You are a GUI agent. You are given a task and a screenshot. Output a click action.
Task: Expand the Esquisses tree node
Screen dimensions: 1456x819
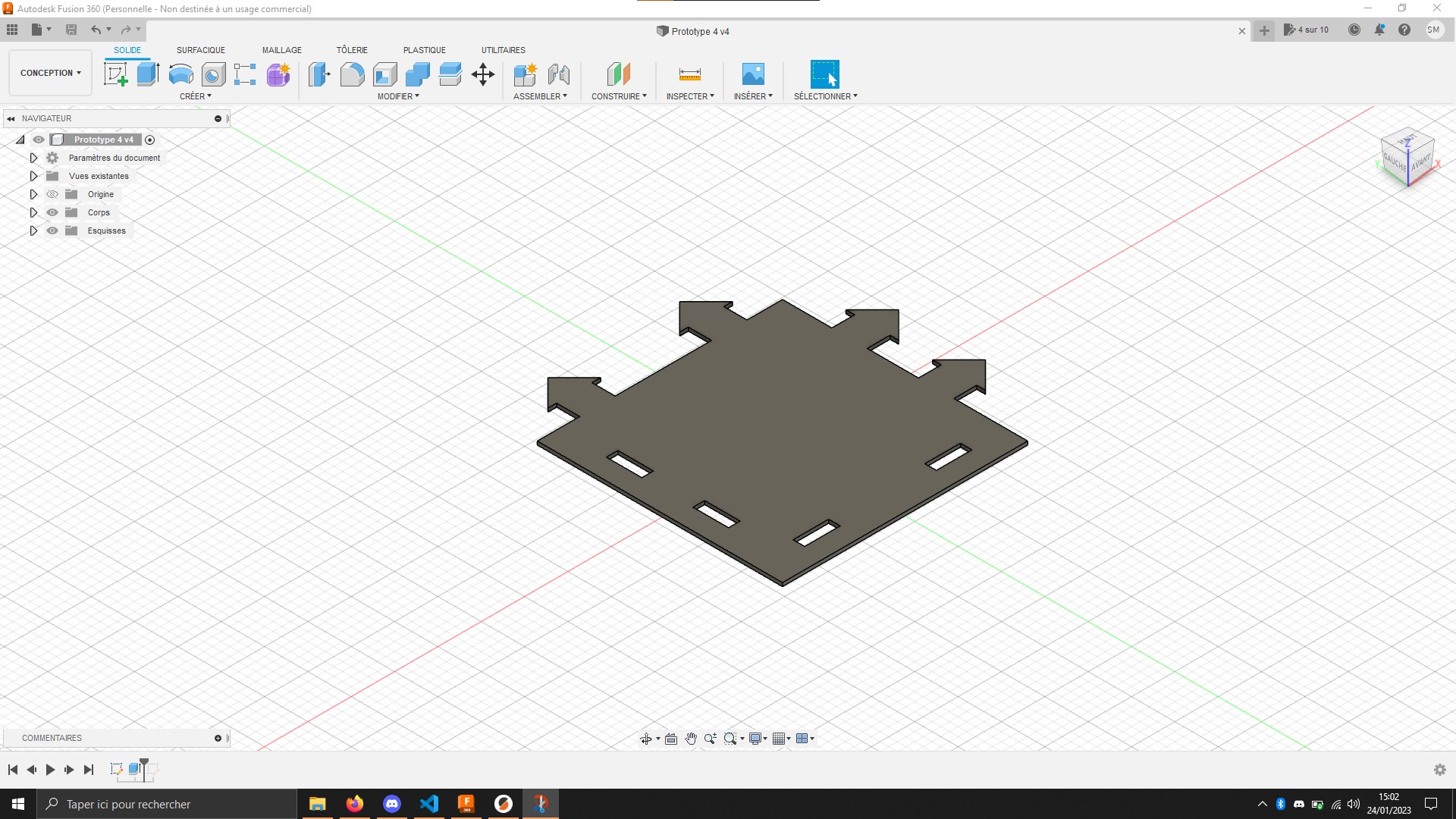pos(33,231)
